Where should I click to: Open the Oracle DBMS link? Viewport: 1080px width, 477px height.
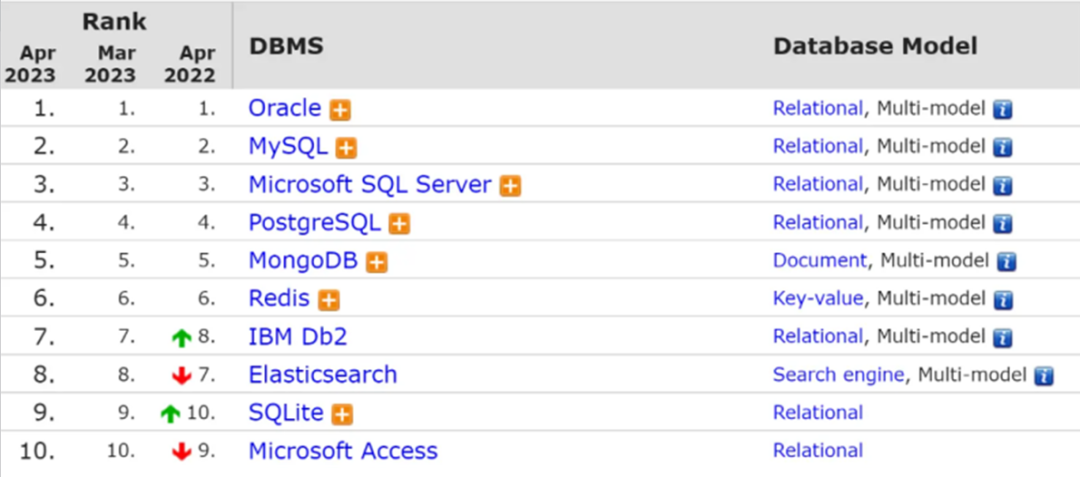tap(285, 108)
